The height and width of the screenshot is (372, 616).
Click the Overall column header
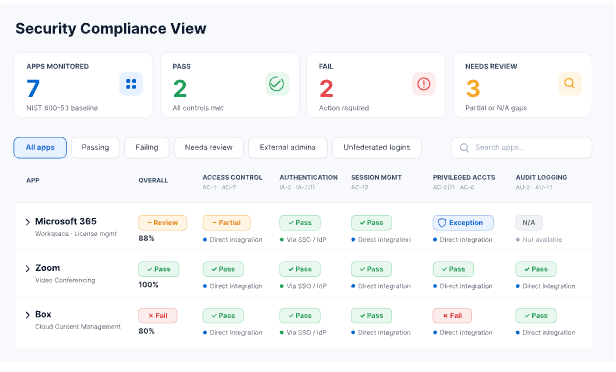[x=153, y=181]
